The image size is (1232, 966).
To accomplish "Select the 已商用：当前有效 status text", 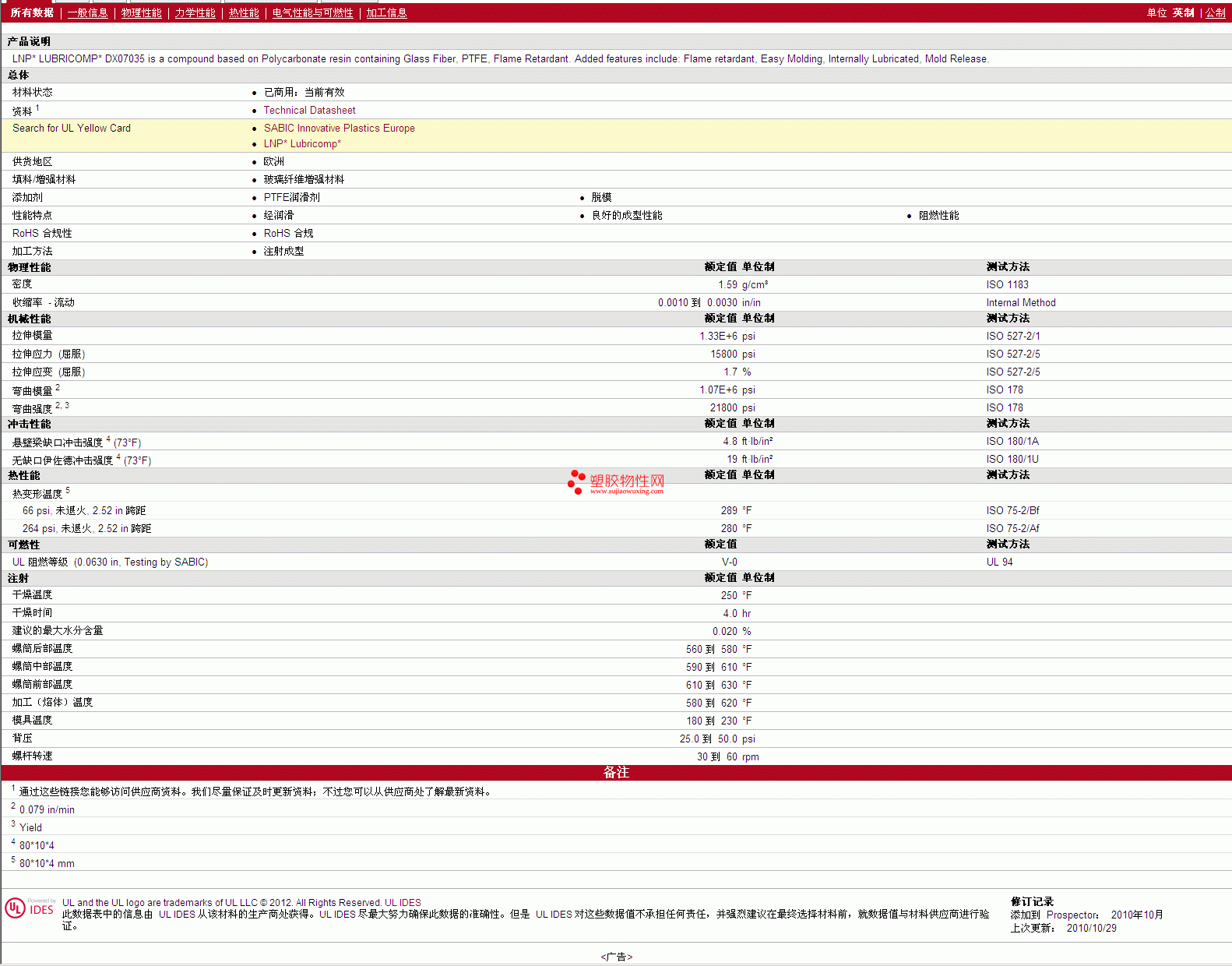I will tap(304, 93).
